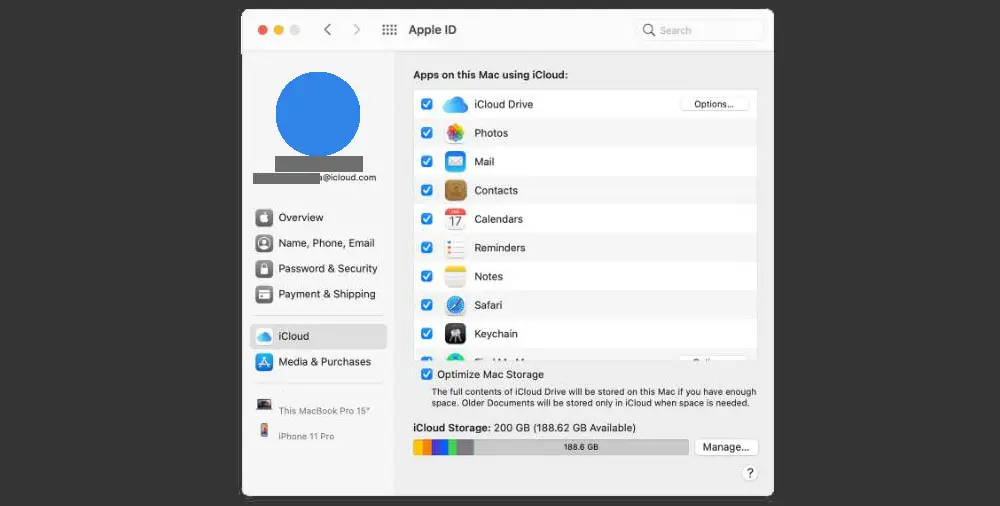
Task: Click the Reminders list icon
Action: click(455, 248)
